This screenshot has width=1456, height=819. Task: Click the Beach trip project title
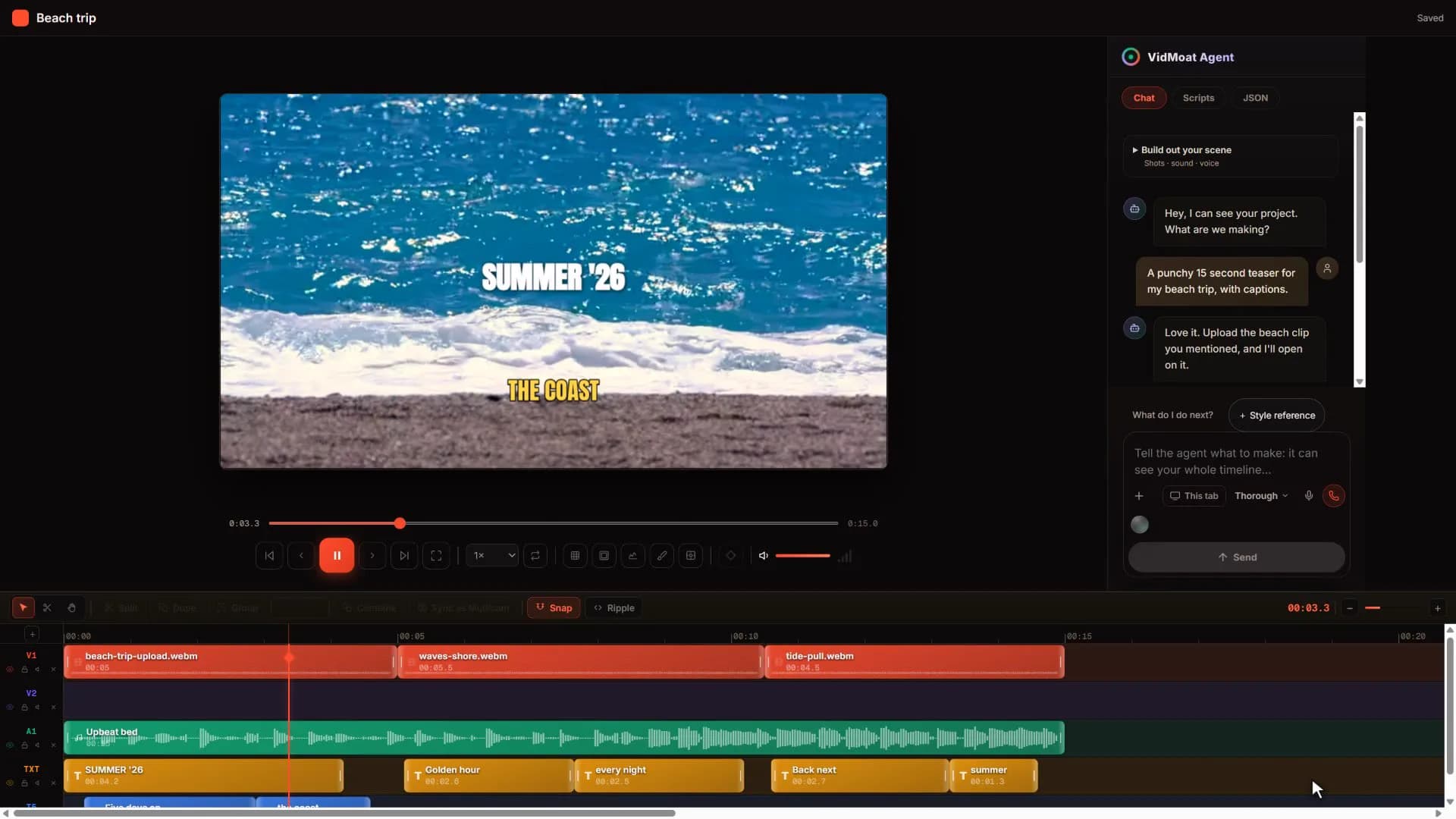tap(66, 17)
